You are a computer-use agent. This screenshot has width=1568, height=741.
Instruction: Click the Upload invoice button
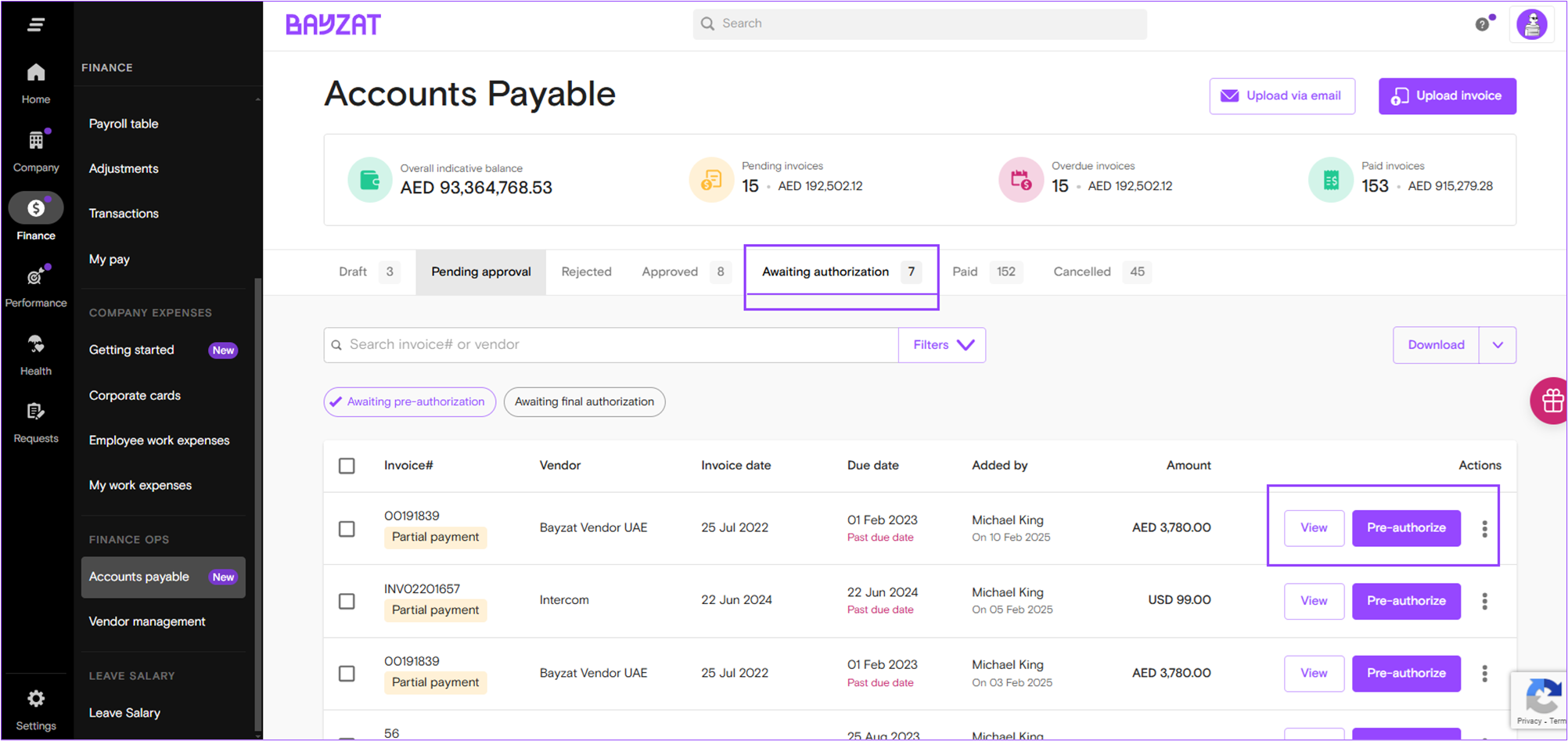pyautogui.click(x=1447, y=96)
